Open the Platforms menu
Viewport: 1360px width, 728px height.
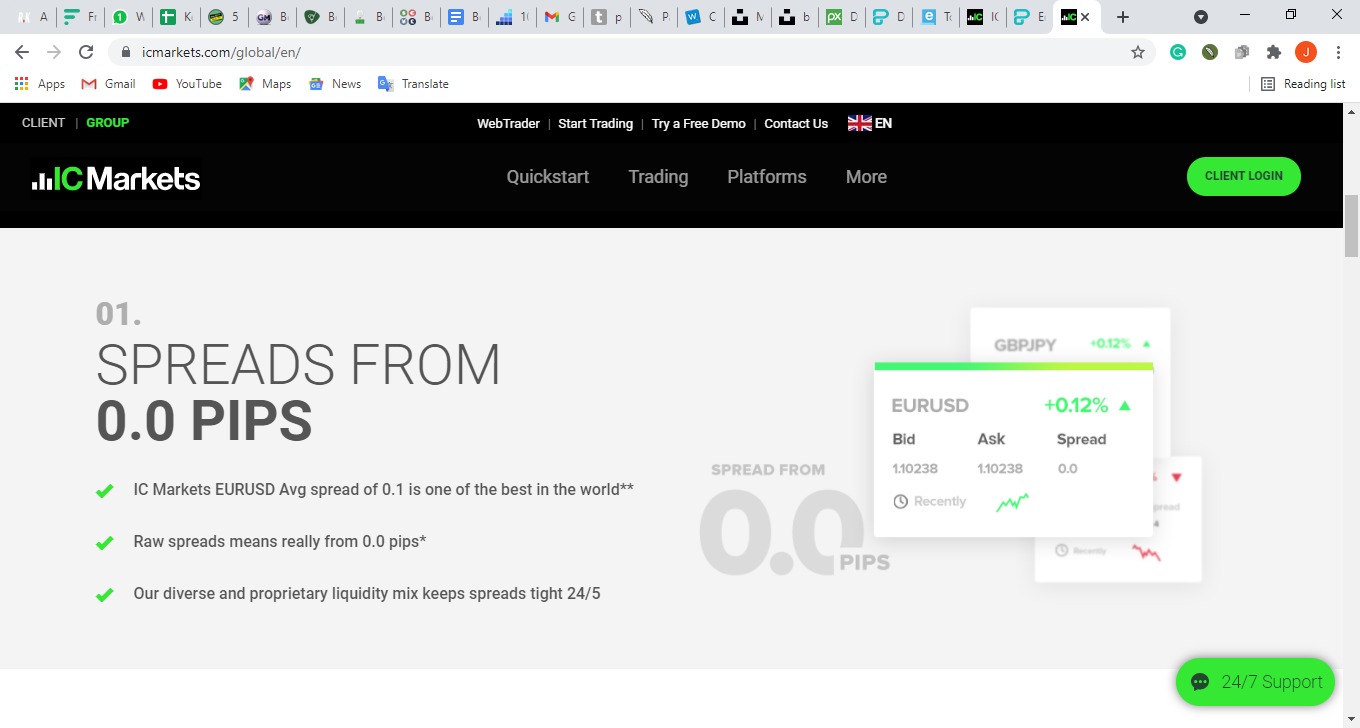(767, 177)
